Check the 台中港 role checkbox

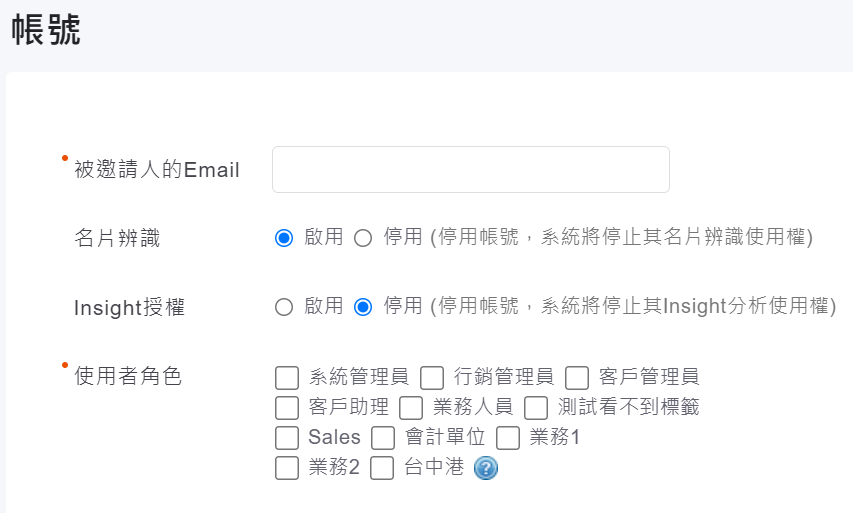tap(382, 468)
